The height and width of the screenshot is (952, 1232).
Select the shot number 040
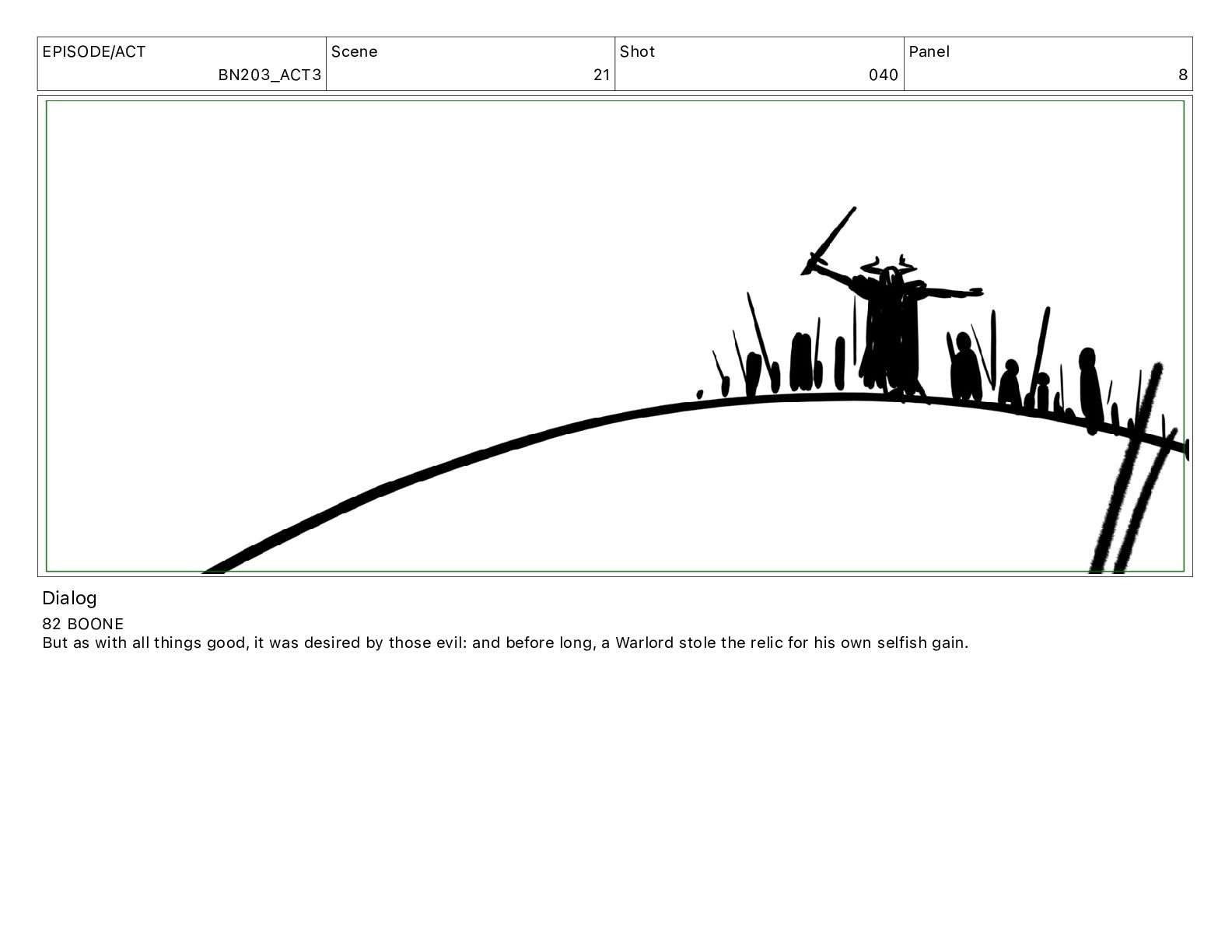pos(884,75)
